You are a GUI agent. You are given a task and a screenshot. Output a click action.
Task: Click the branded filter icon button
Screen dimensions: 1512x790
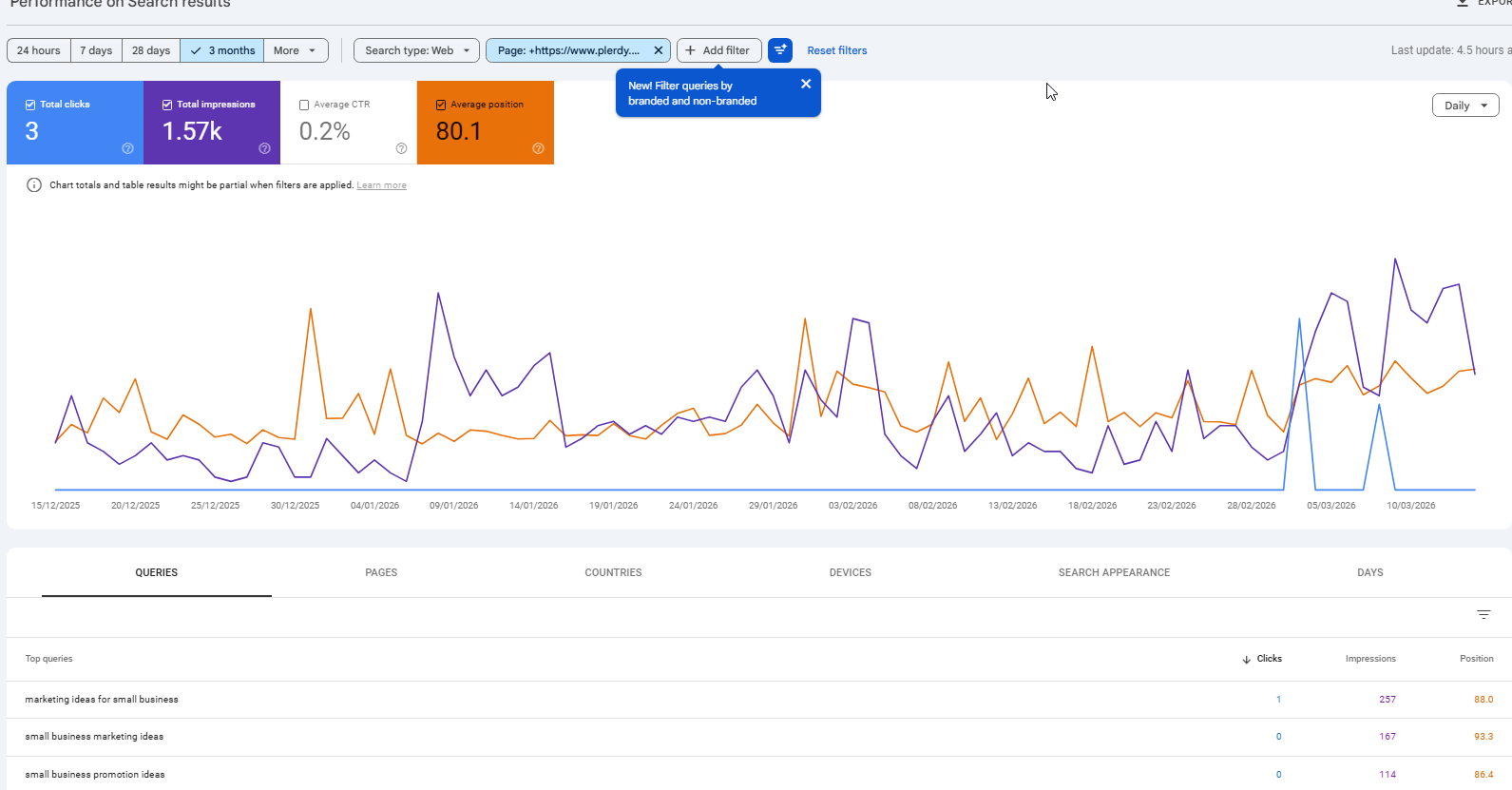point(780,50)
